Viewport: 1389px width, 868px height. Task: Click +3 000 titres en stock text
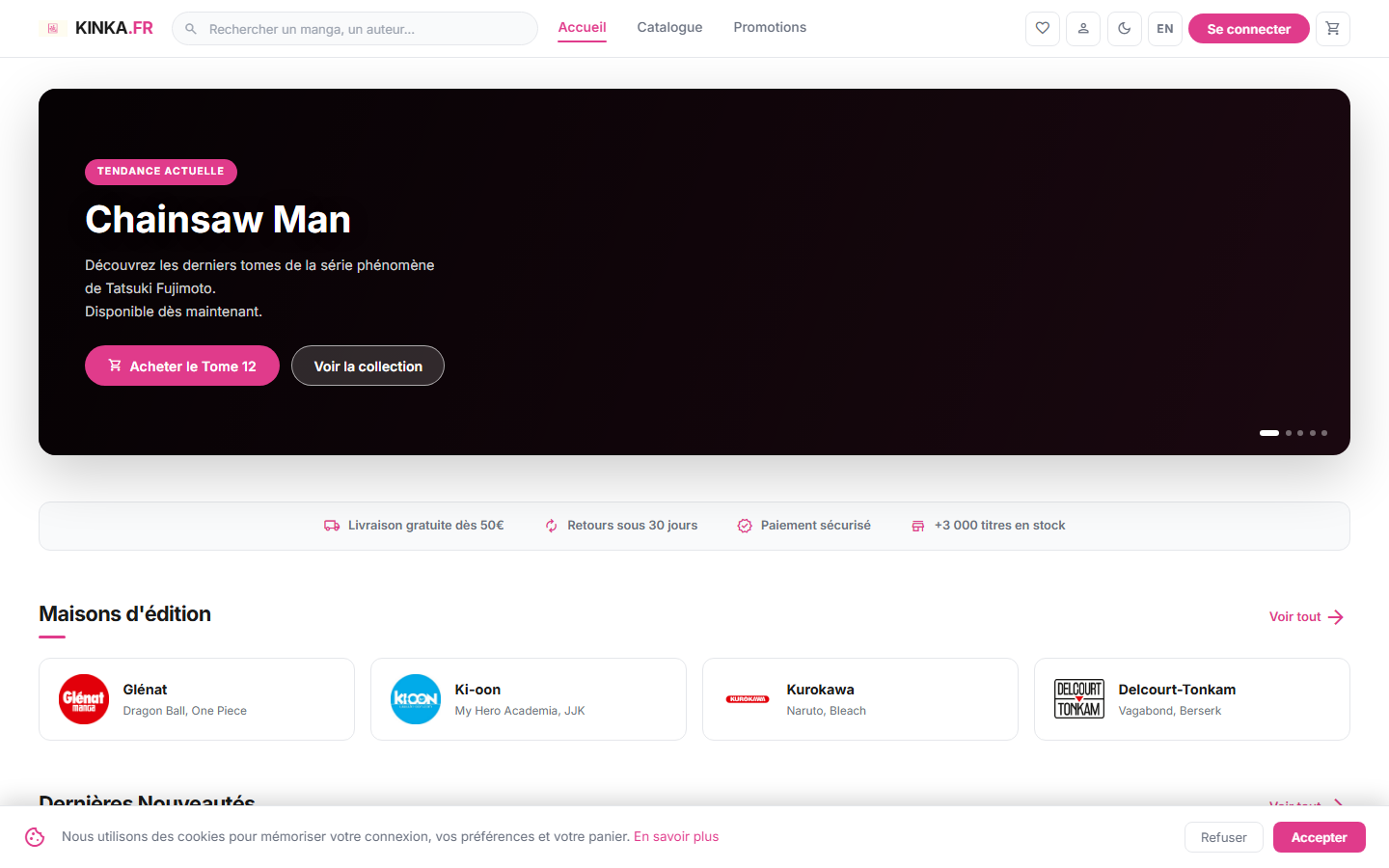click(1000, 526)
